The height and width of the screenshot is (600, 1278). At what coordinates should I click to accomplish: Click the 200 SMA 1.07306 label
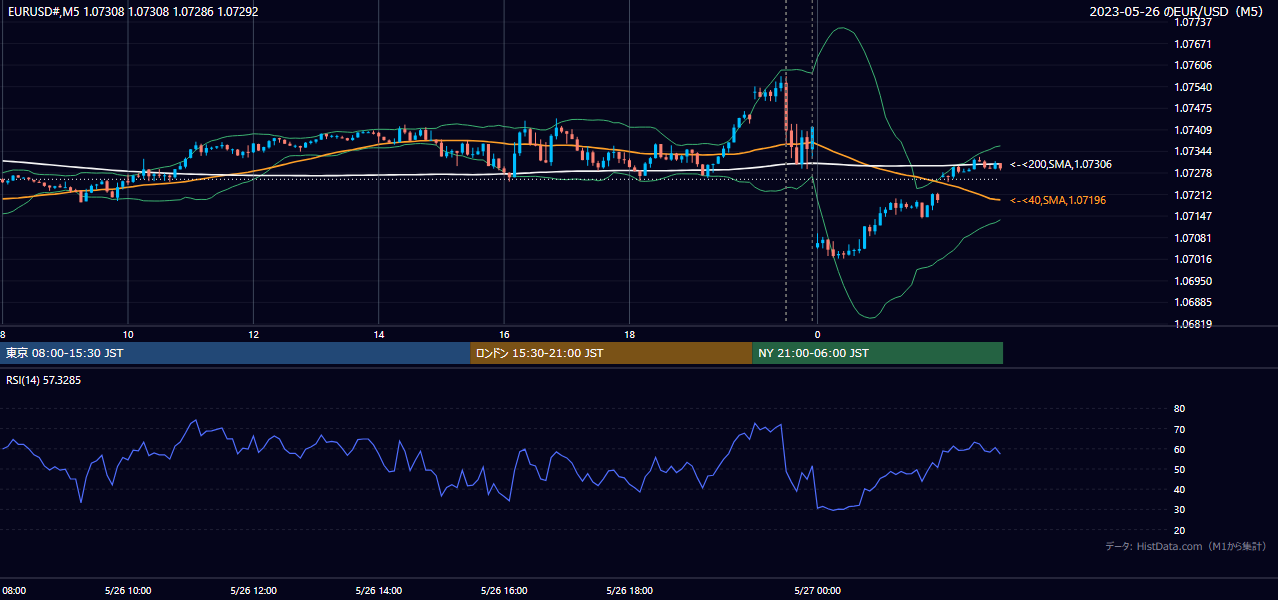(1061, 164)
